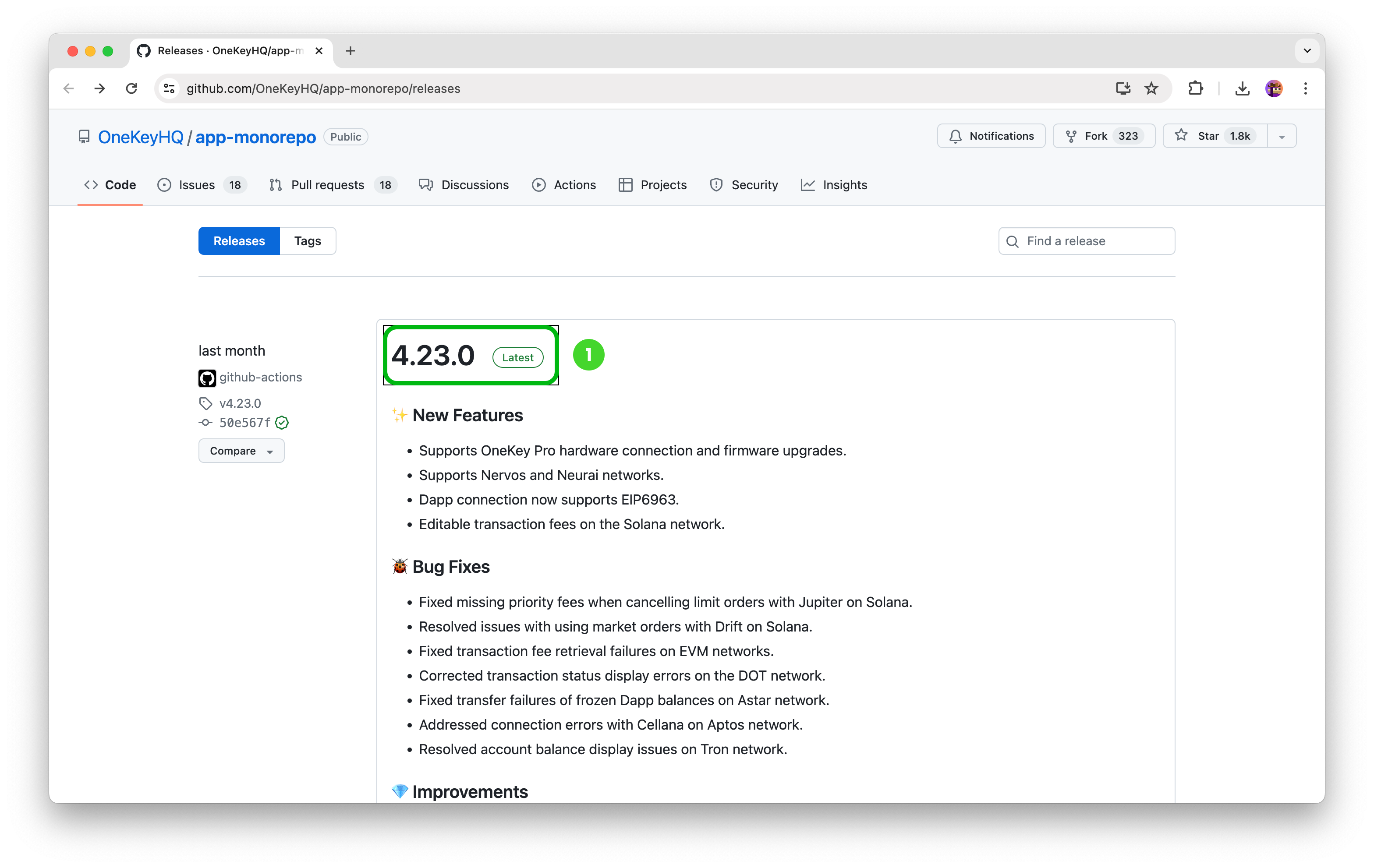The image size is (1374, 868).
Task: Click the repository icon beside OneKeyHQ
Action: click(x=84, y=137)
